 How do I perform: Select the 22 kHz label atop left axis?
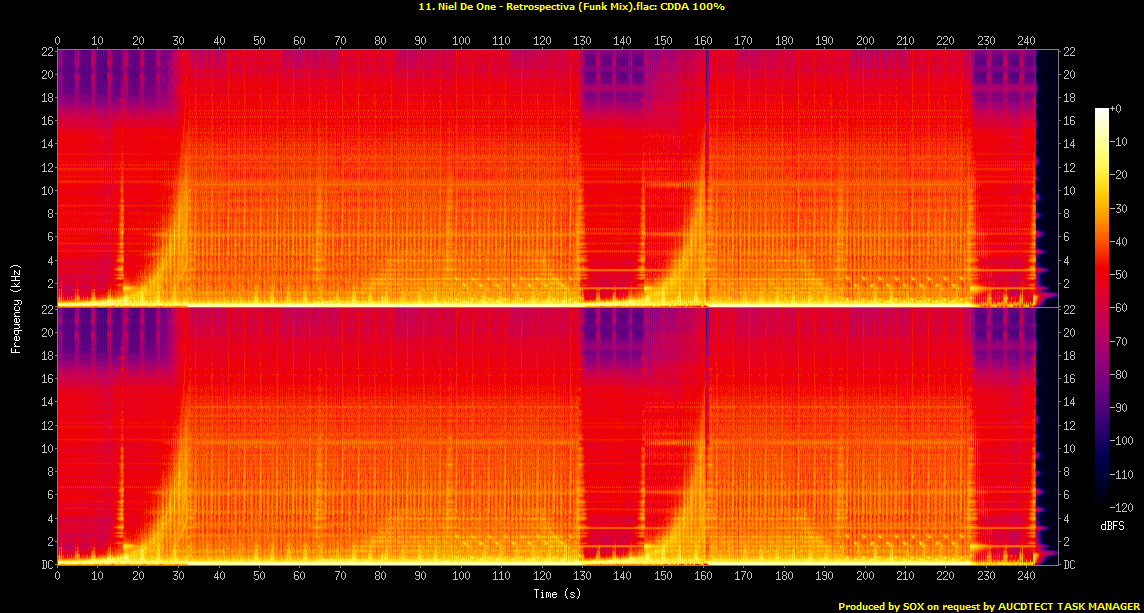46,51
